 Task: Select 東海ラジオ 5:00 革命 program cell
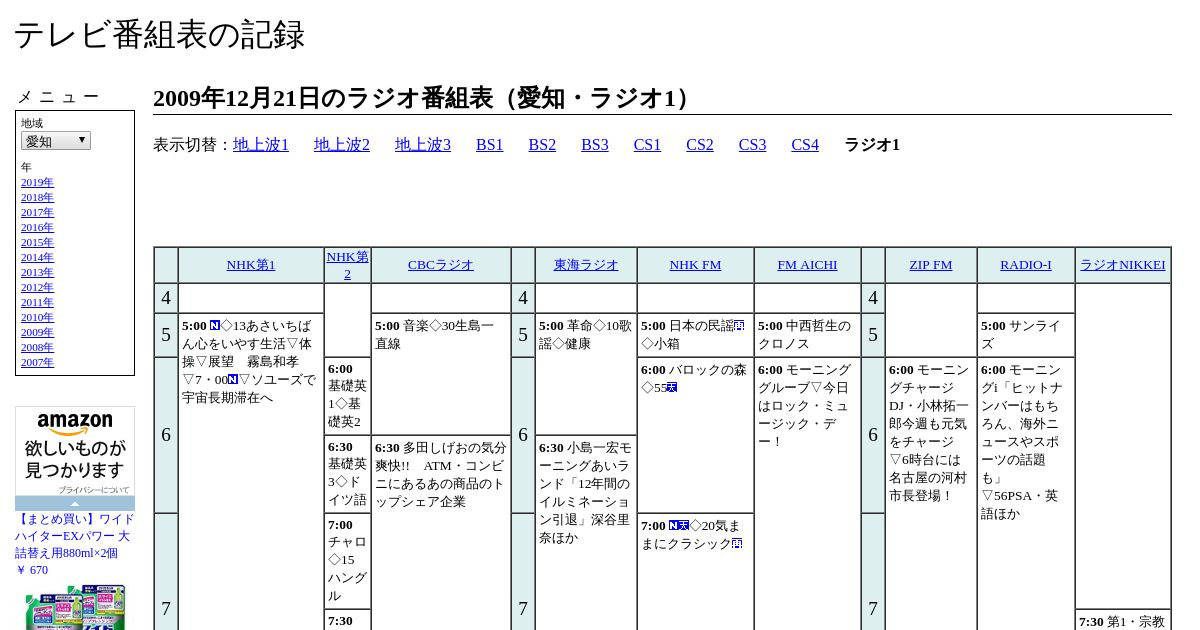click(586, 374)
